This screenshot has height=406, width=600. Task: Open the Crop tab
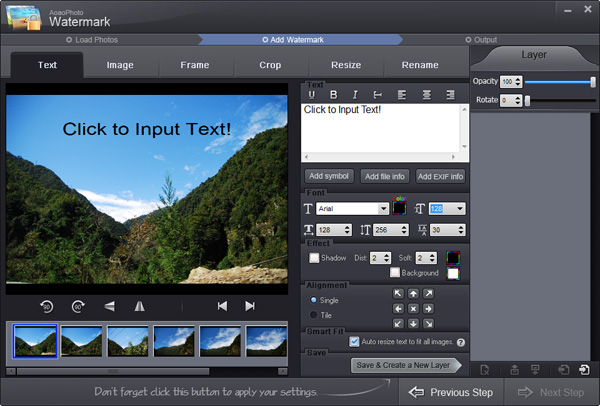pos(270,65)
